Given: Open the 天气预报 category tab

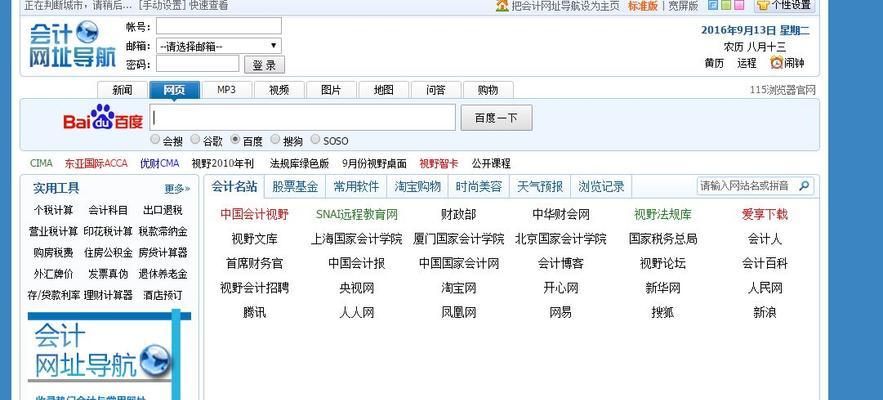Looking at the screenshot, I should point(540,186).
